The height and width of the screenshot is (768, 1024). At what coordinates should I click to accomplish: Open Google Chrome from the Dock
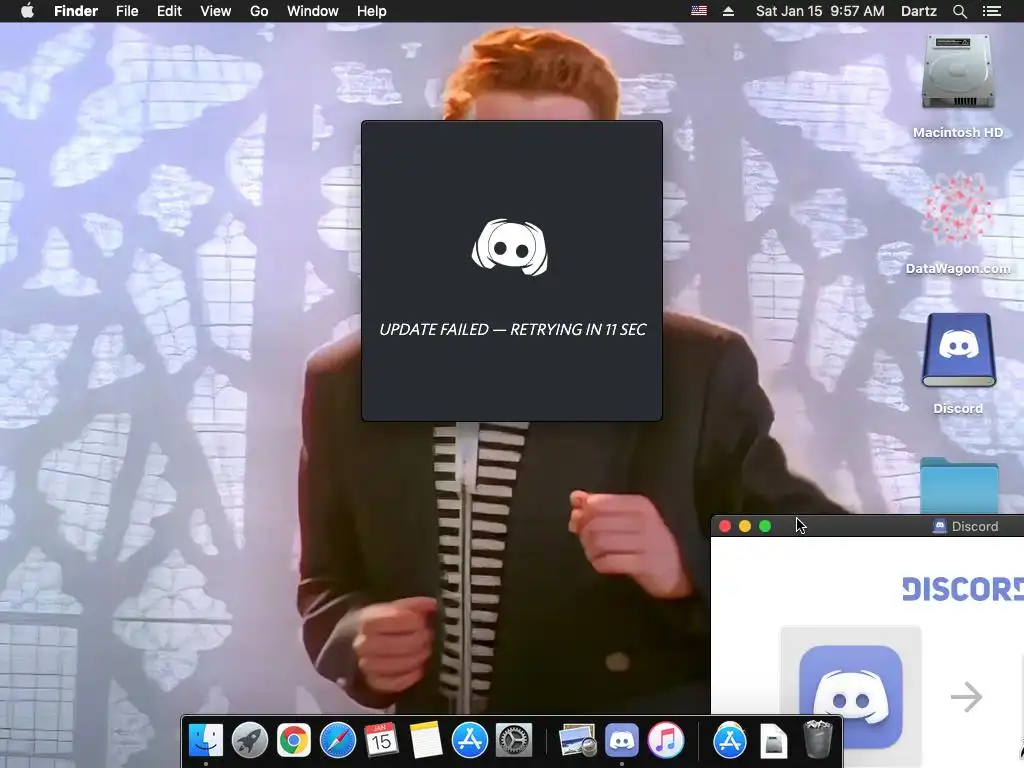tap(294, 740)
